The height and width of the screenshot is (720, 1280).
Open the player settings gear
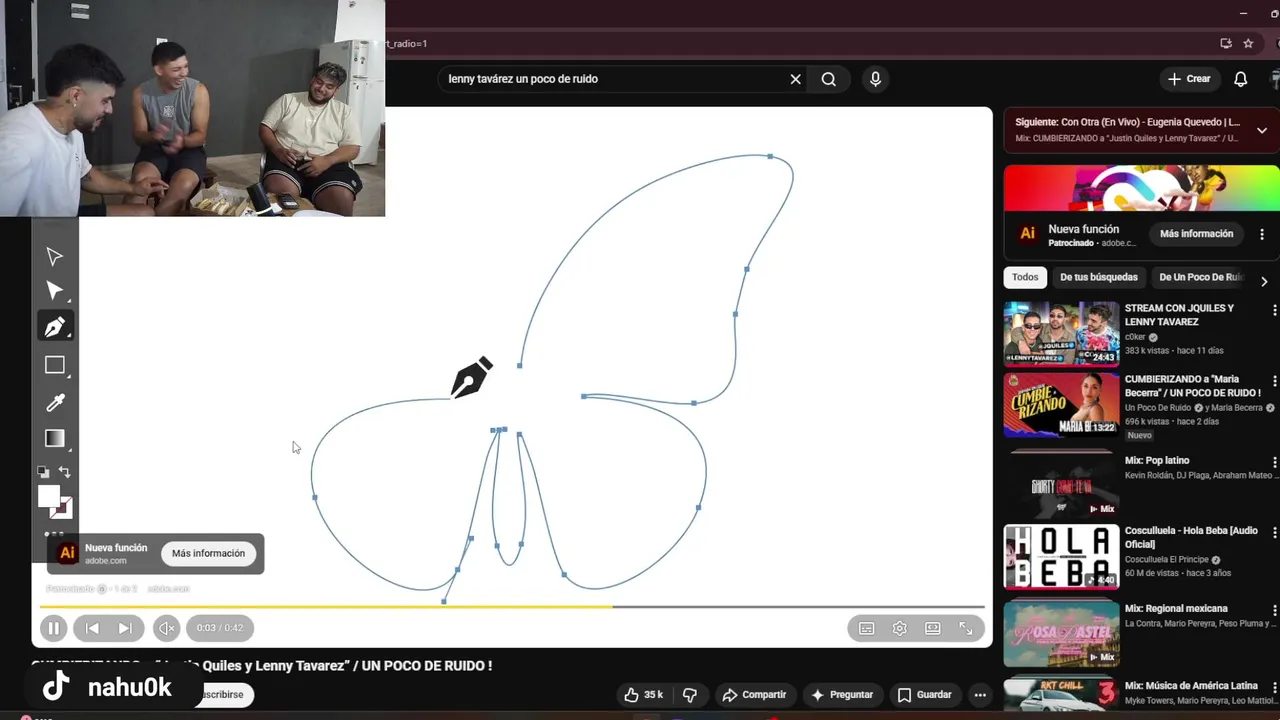pyautogui.click(x=900, y=628)
